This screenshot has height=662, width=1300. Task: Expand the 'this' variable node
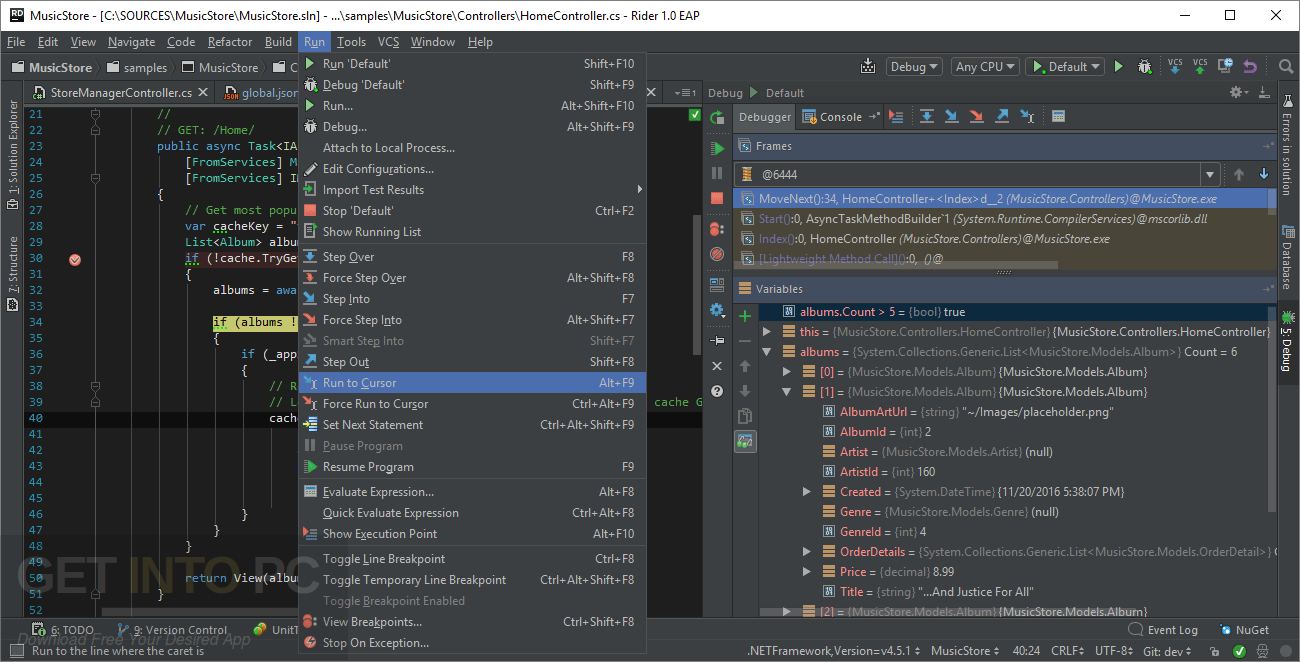pyautogui.click(x=767, y=332)
